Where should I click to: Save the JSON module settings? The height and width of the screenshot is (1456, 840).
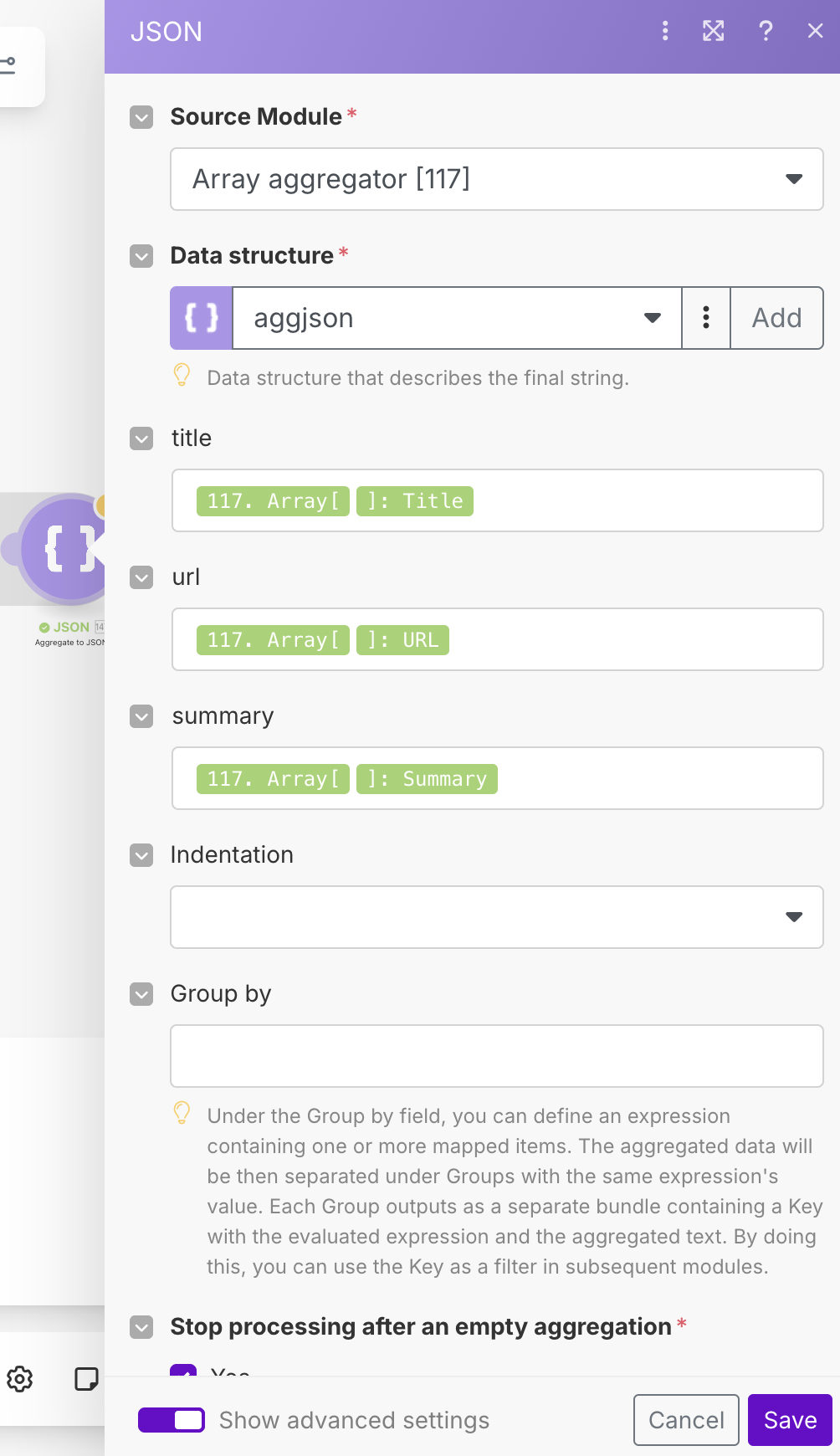(790, 1420)
